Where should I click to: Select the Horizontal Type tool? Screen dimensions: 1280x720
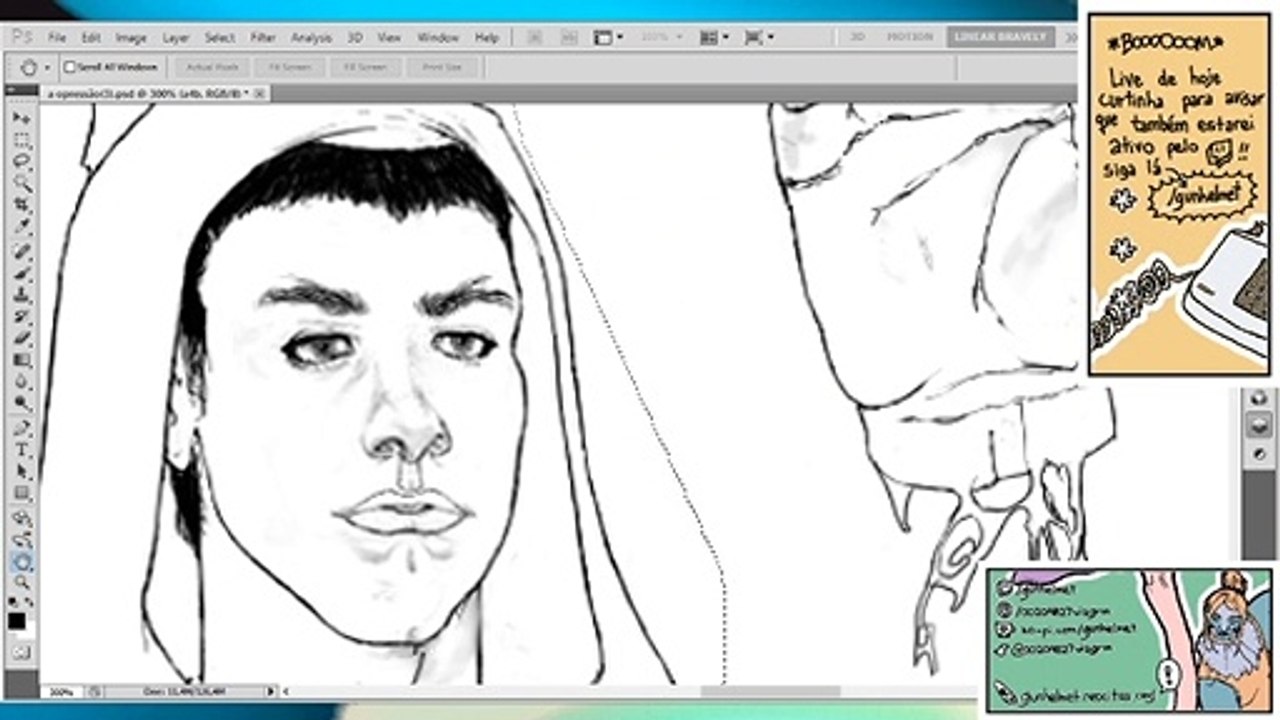(21, 450)
